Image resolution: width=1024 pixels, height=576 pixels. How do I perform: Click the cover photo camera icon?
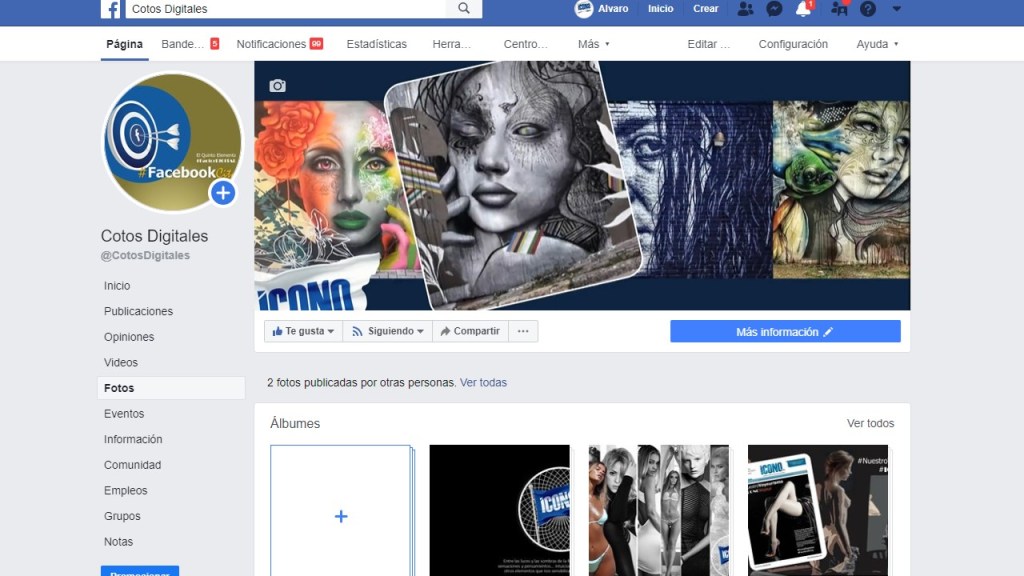click(x=278, y=86)
